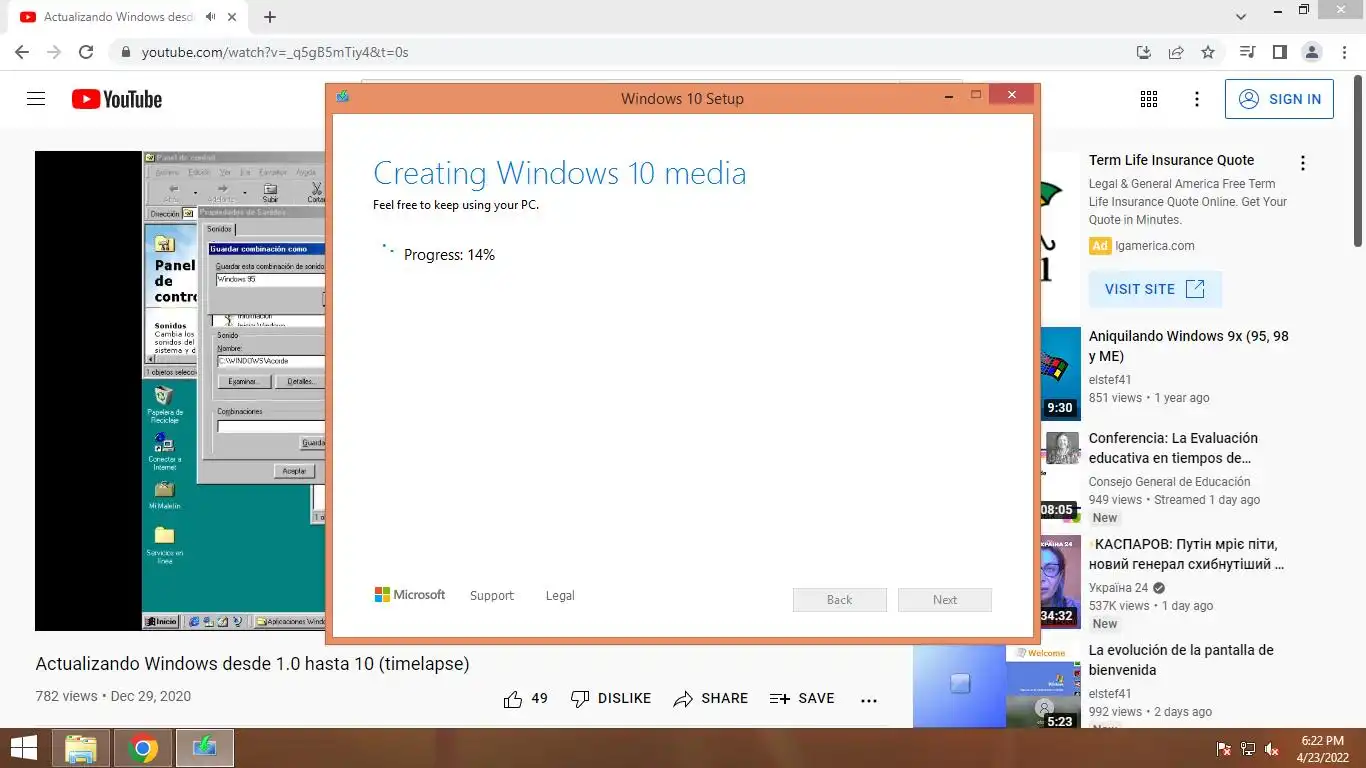Open Chrome profile avatar
This screenshot has height=768, width=1366.
point(1311,52)
